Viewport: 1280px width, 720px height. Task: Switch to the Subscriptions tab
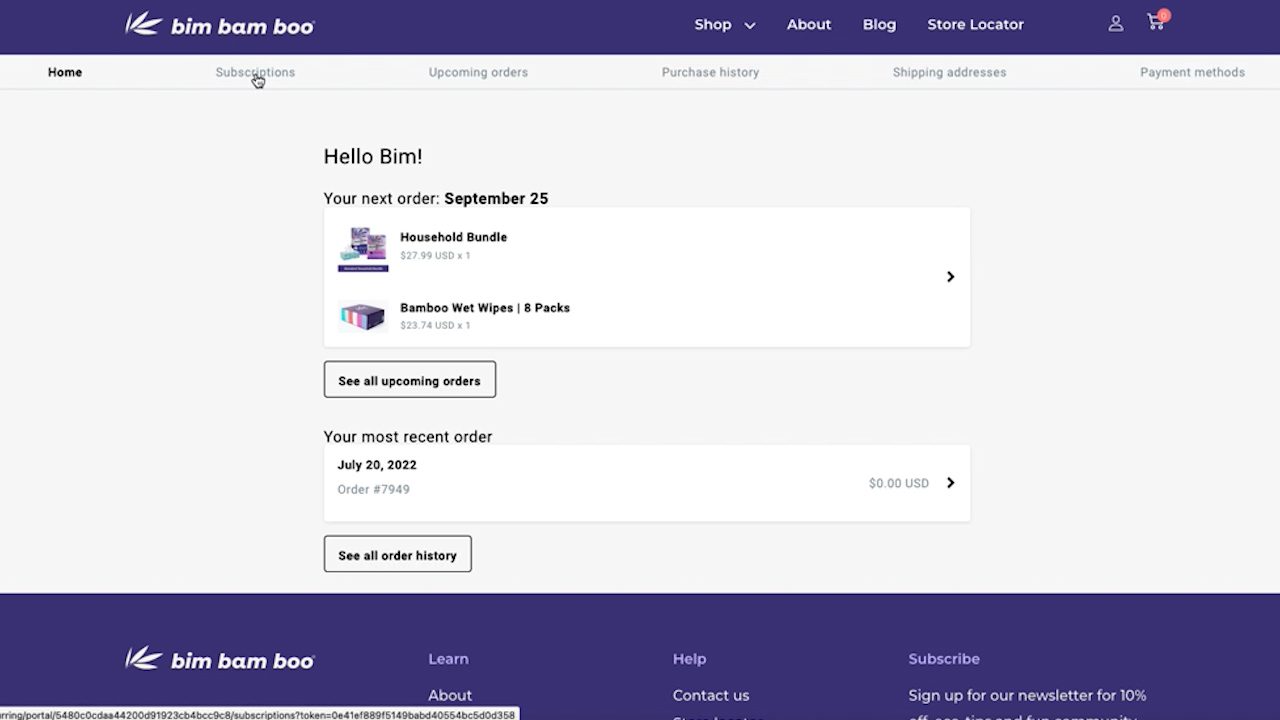255,72
